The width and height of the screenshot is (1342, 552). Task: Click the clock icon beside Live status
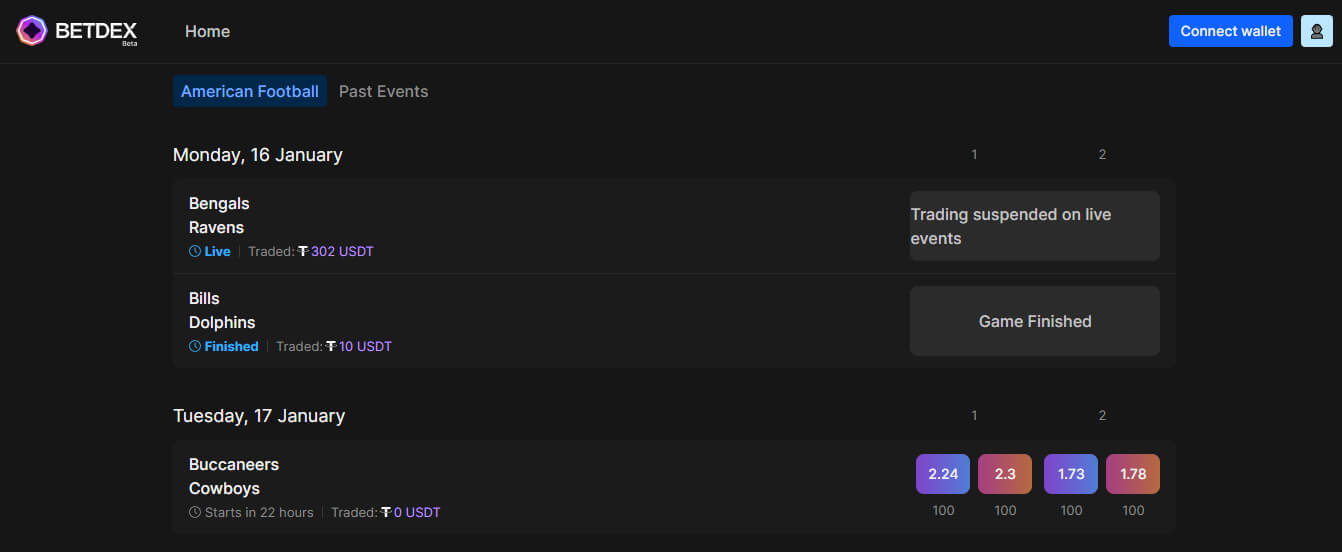coord(195,252)
